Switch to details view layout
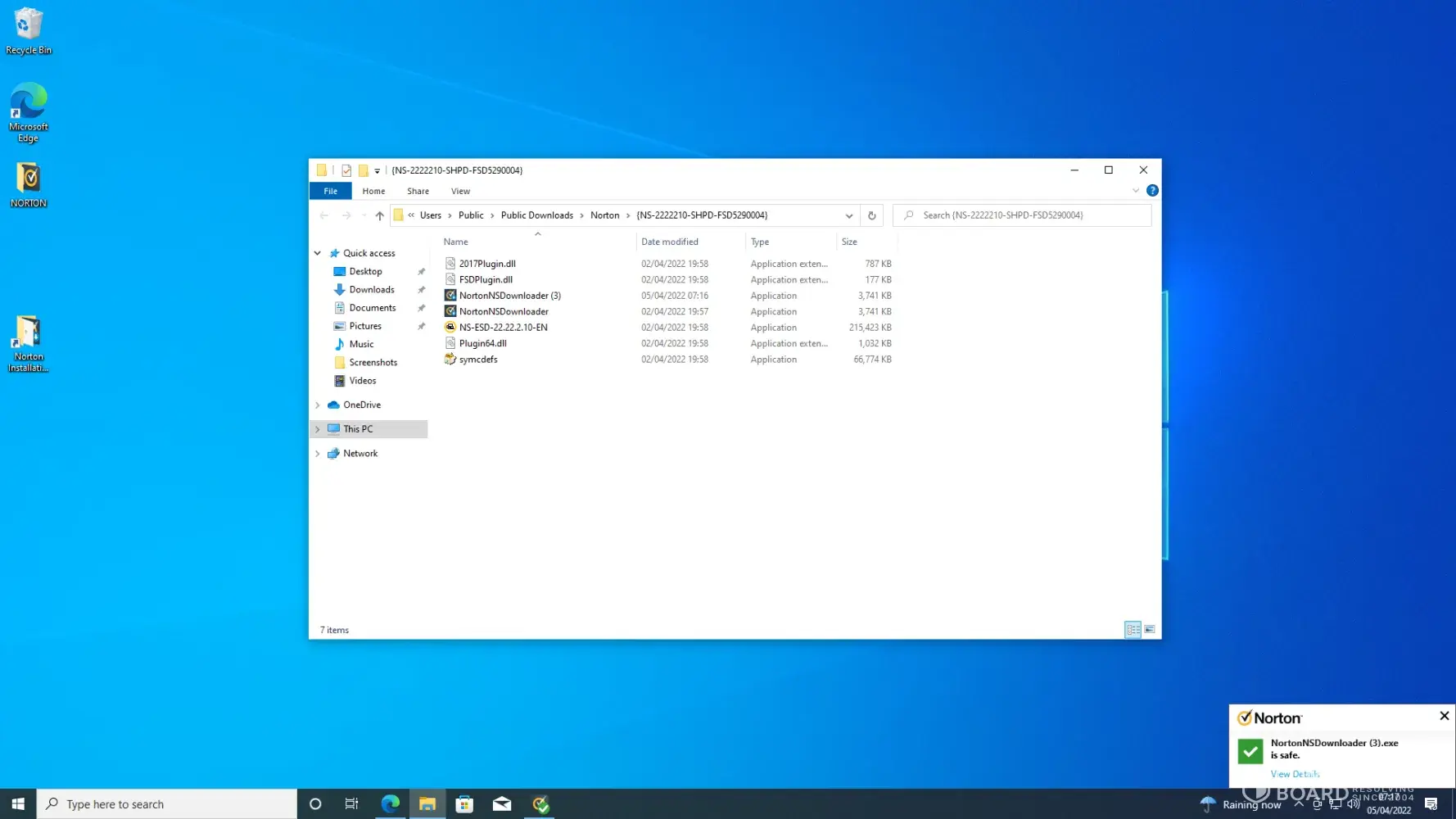This screenshot has height=819, width=1456. (x=1133, y=630)
